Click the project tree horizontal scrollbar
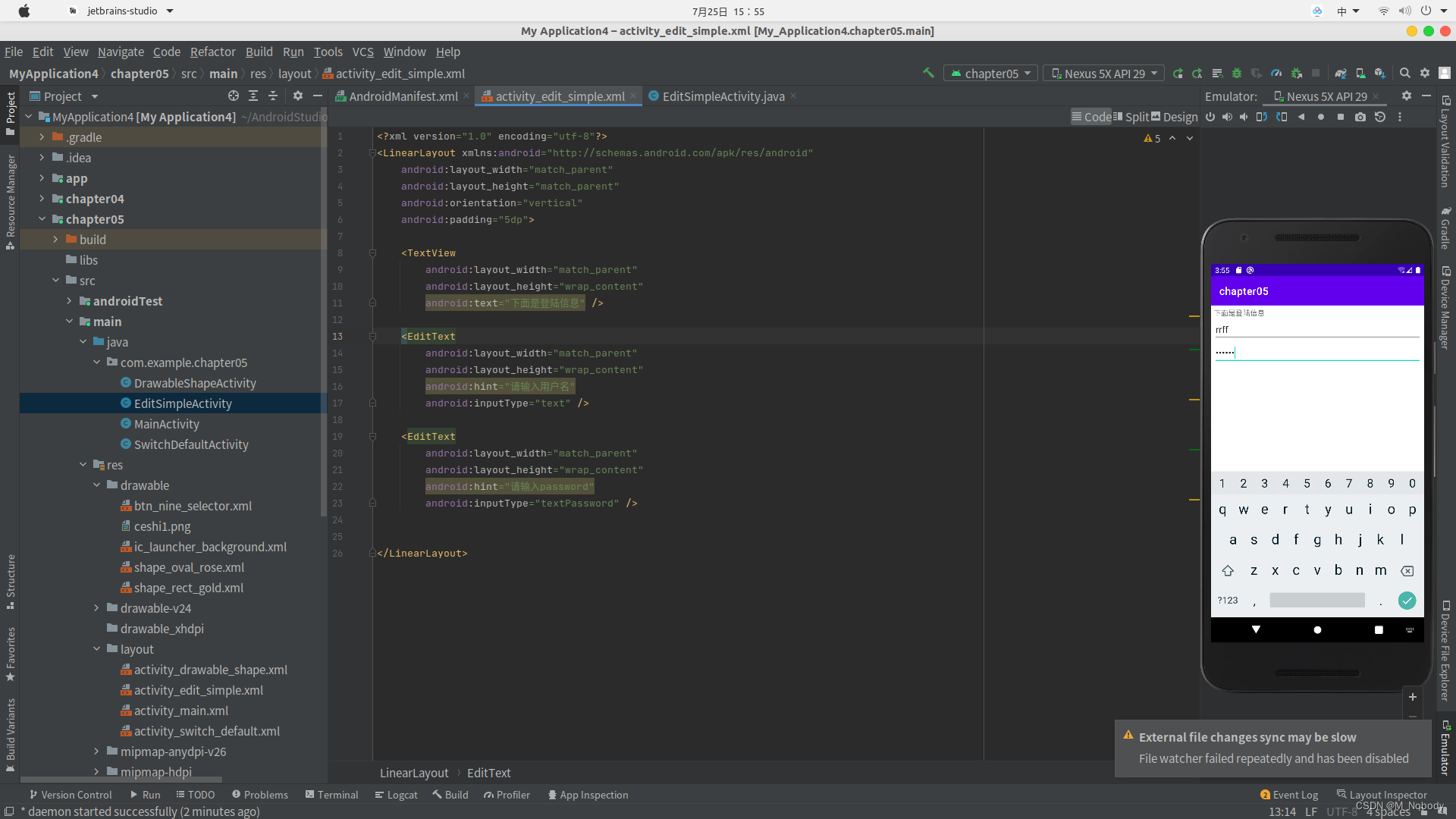 [x=121, y=779]
